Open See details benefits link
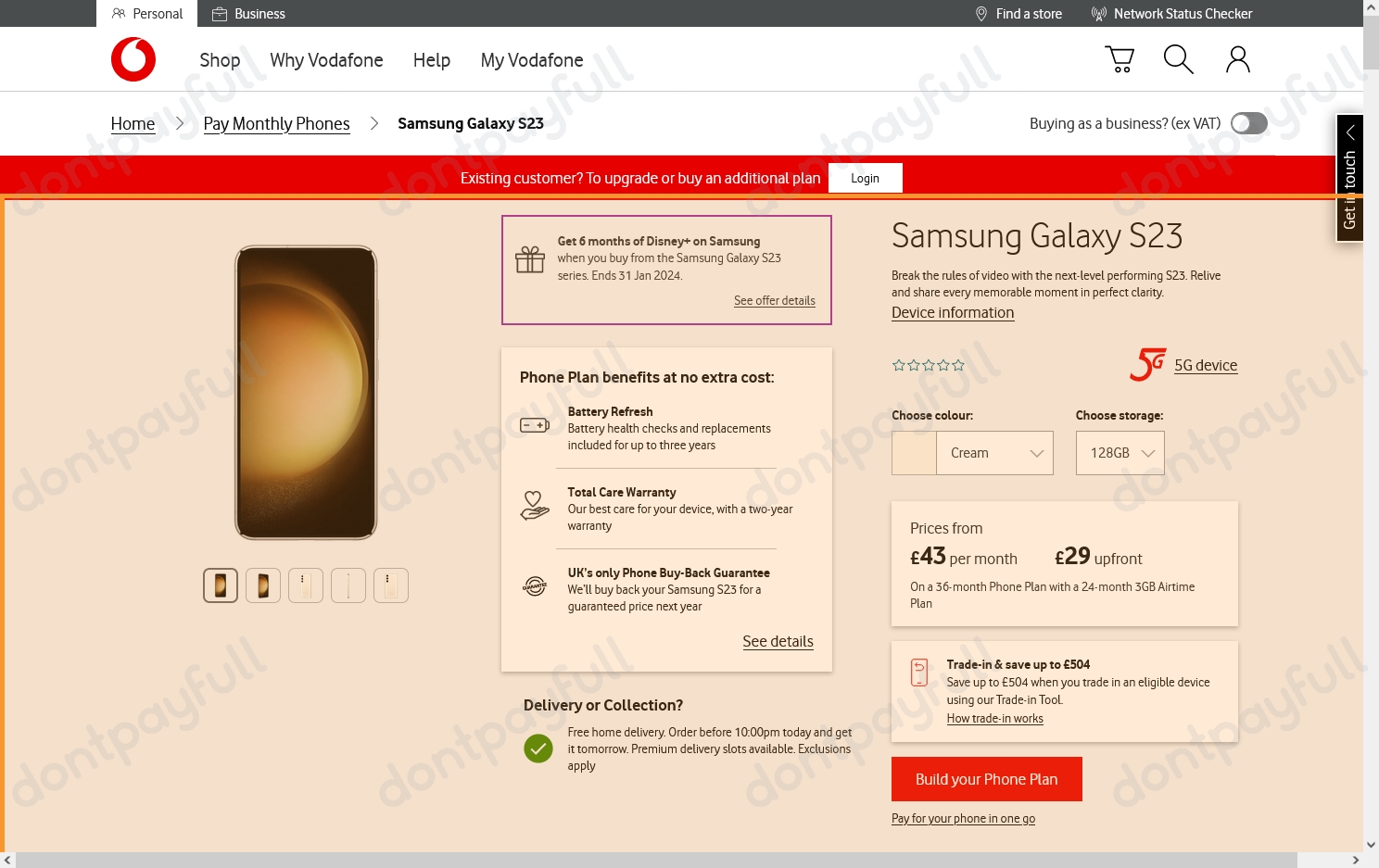The height and width of the screenshot is (868, 1379). (778, 641)
